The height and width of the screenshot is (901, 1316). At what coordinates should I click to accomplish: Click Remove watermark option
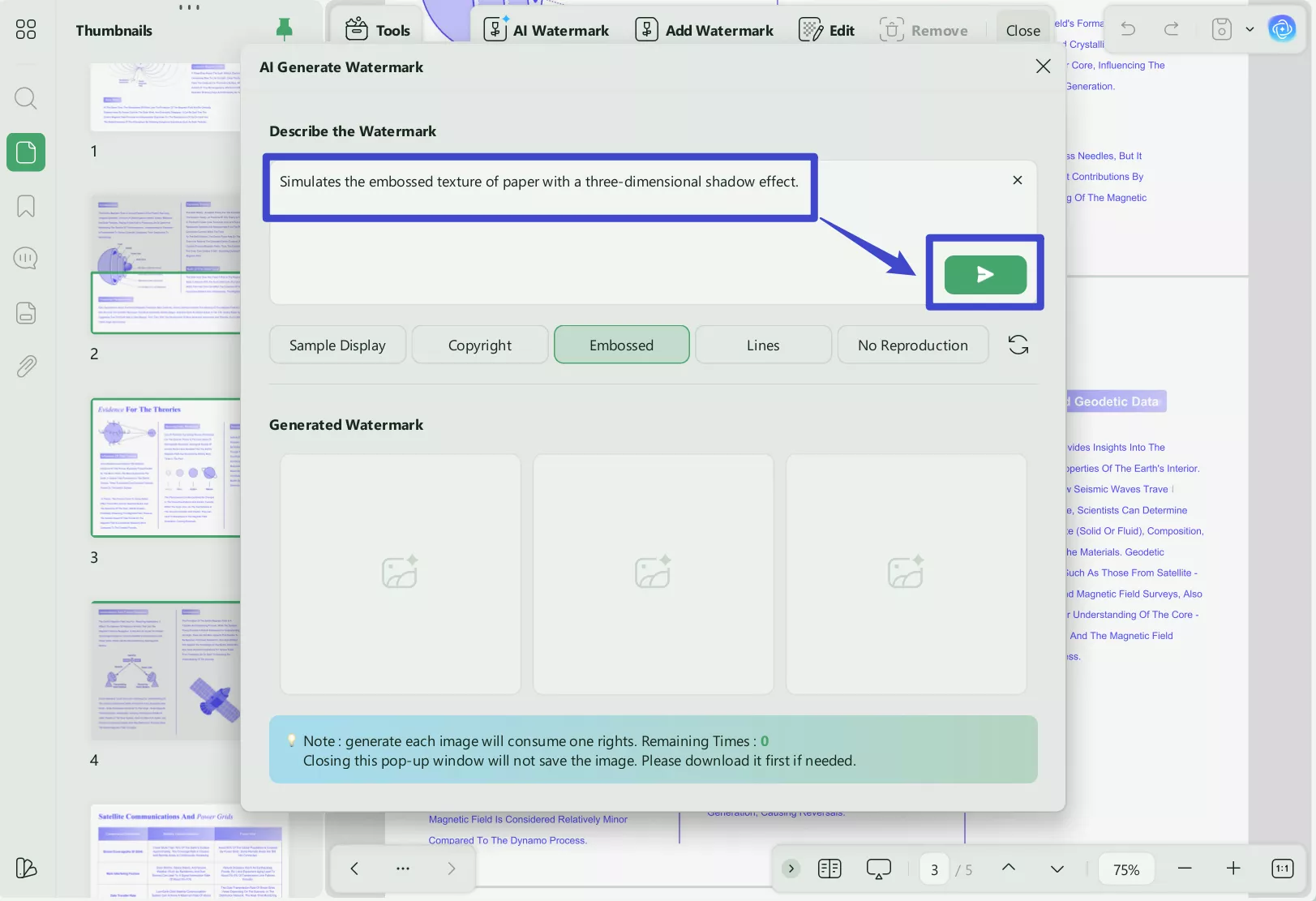924,30
